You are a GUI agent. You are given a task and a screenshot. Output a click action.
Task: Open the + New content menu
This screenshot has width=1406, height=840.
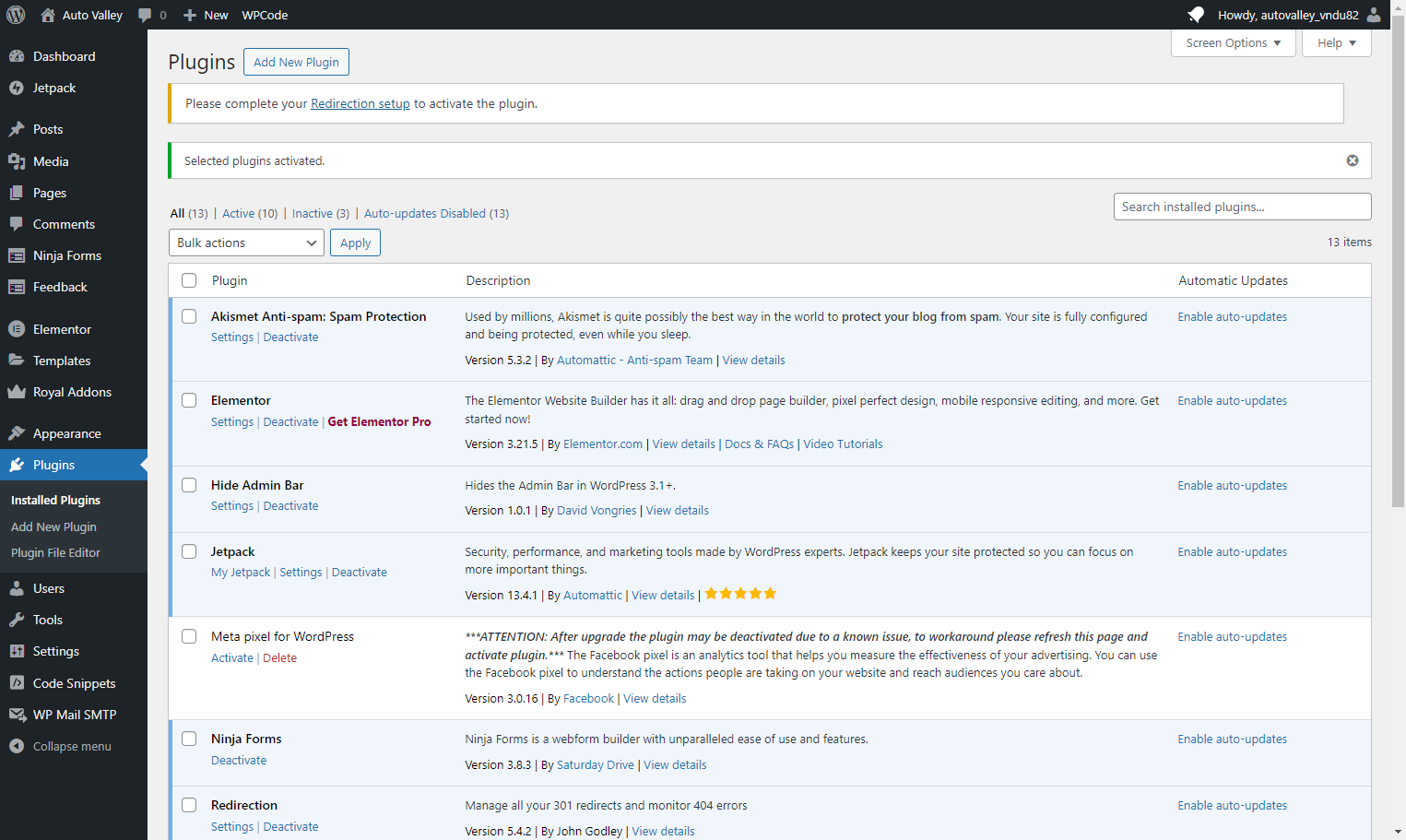[x=206, y=15]
